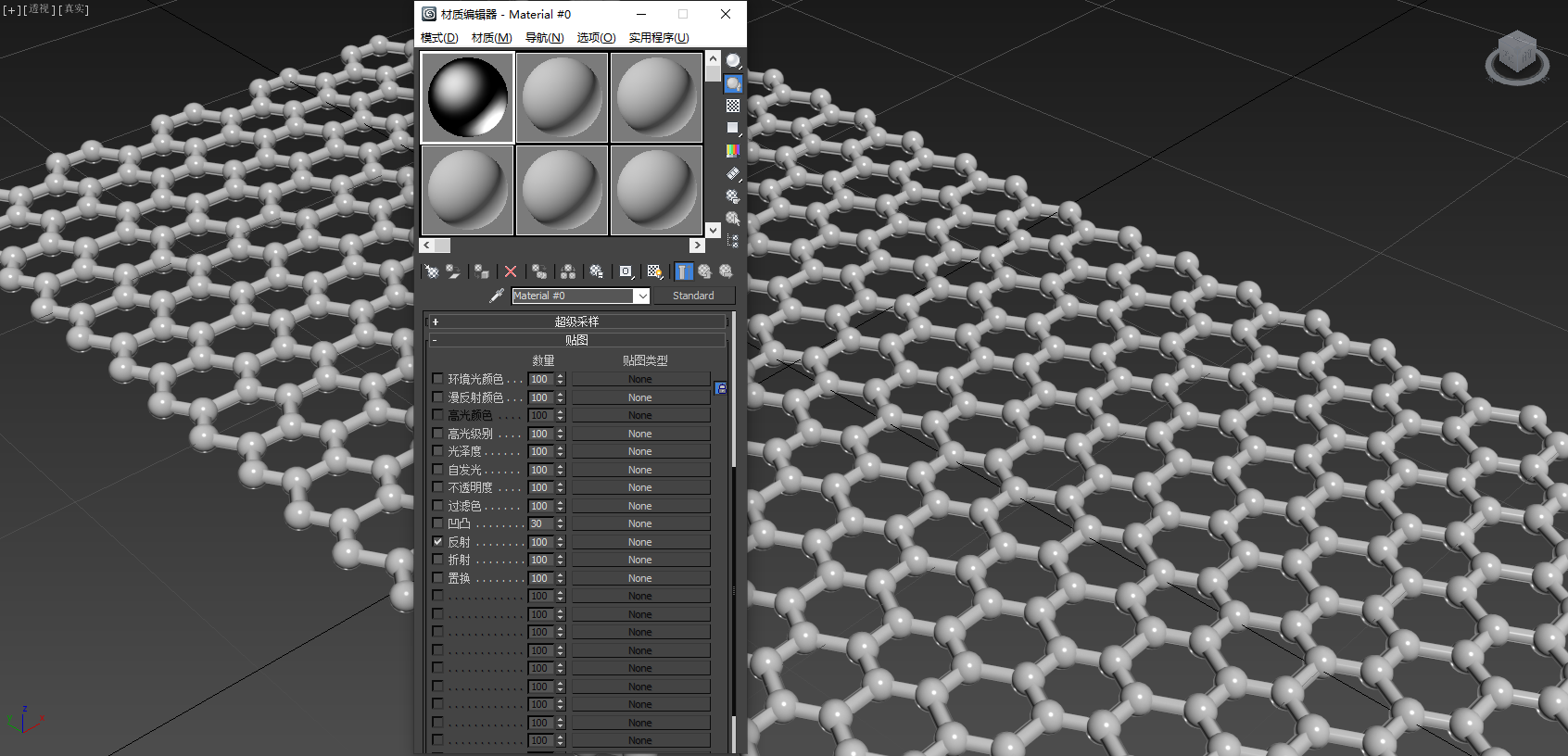Enable the 自发光 map checkbox
1568x756 pixels.
click(437, 470)
